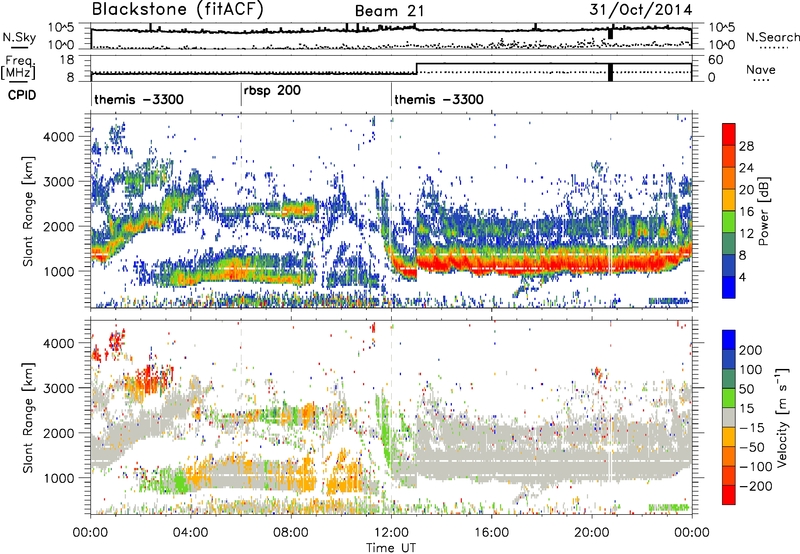
Task: Select the "12:00" time tick label
Action: [x=391, y=533]
